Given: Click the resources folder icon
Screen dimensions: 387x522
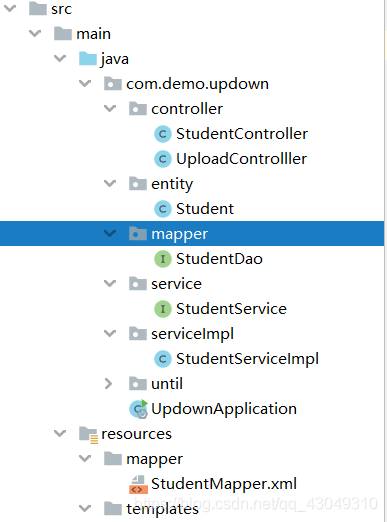Looking at the screenshot, I should tap(88, 435).
